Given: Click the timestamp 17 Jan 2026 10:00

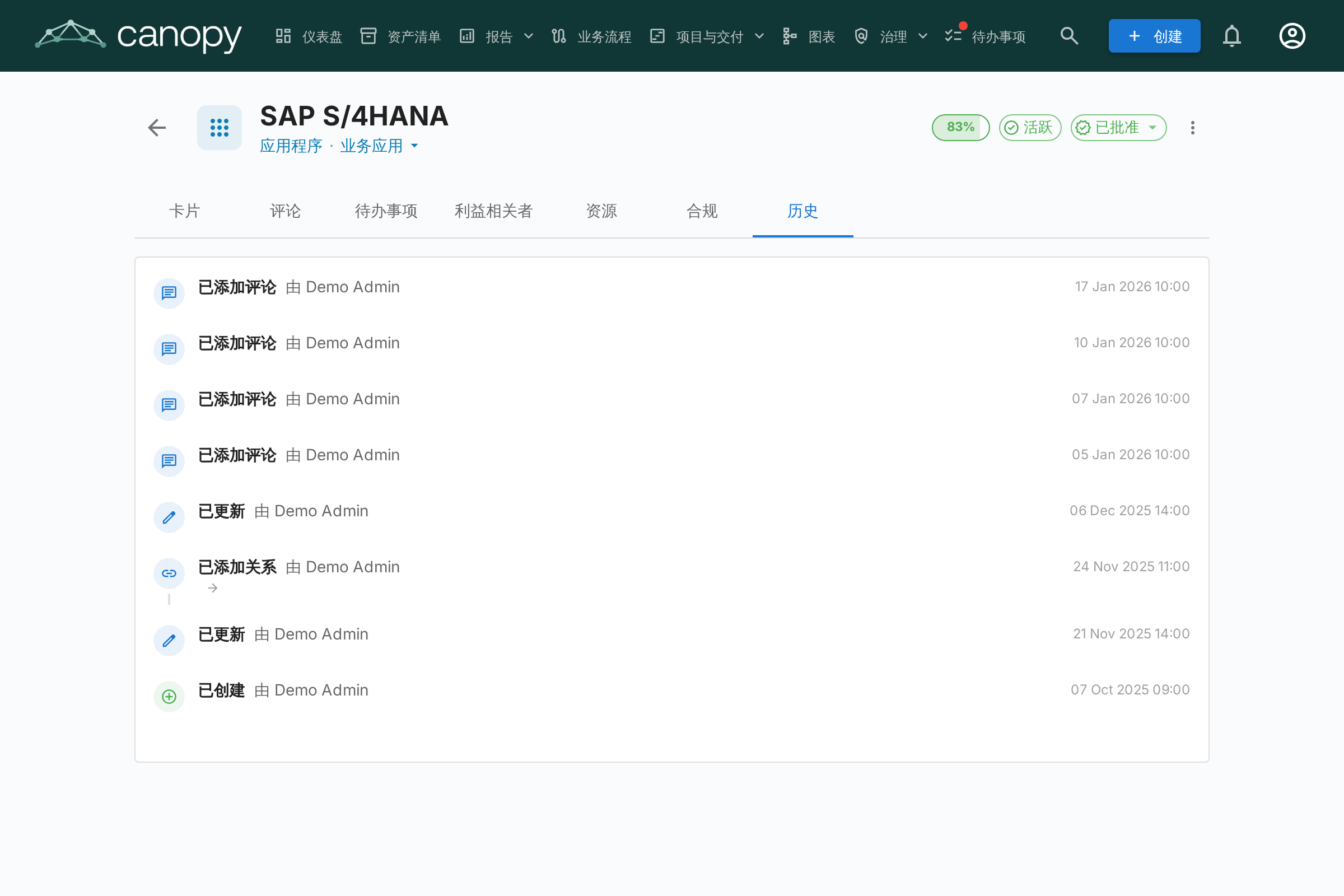Looking at the screenshot, I should [1132, 286].
